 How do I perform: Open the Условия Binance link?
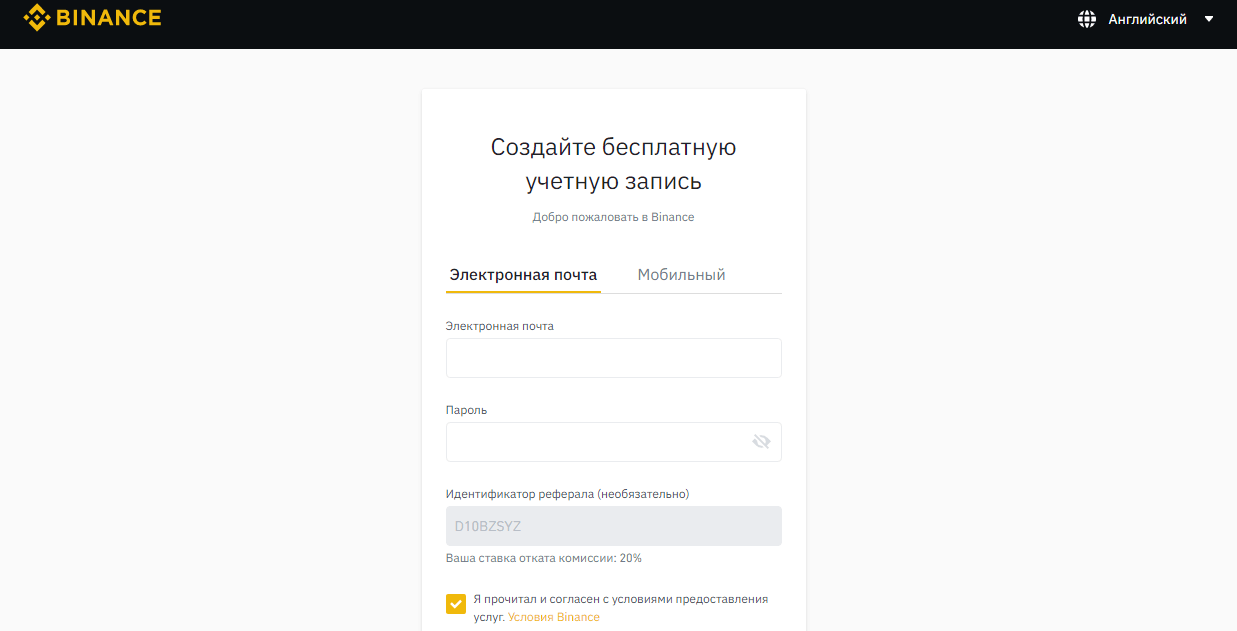click(x=554, y=617)
